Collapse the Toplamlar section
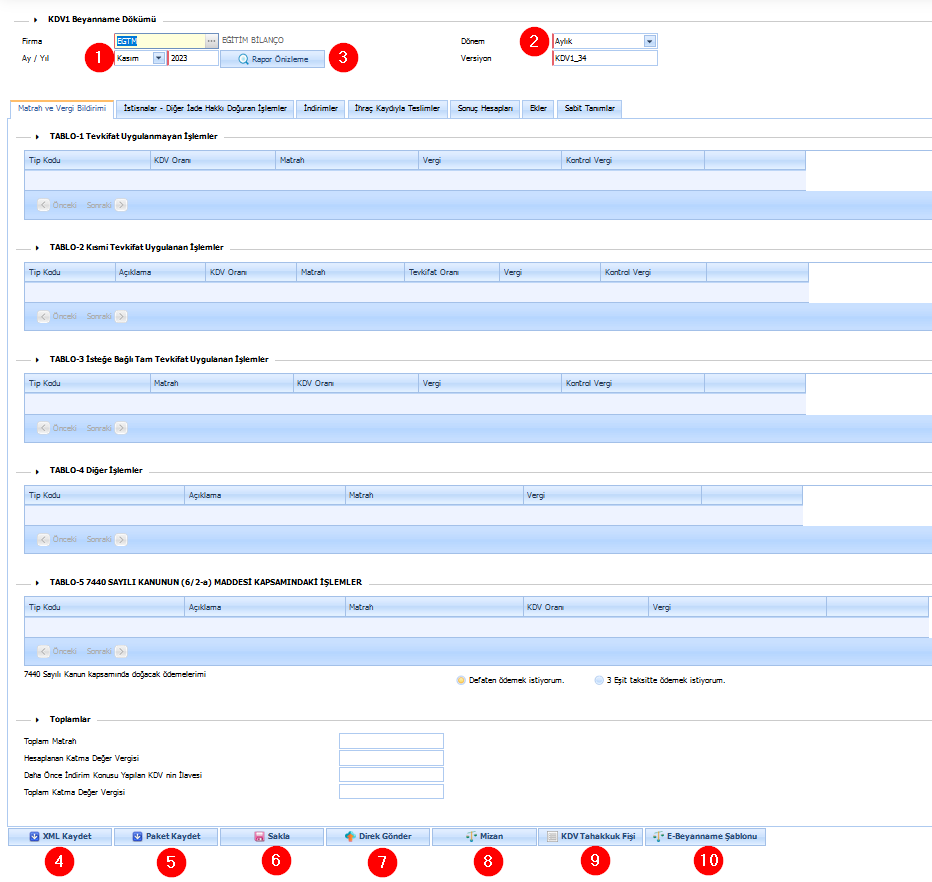The image size is (932, 882). 37,720
